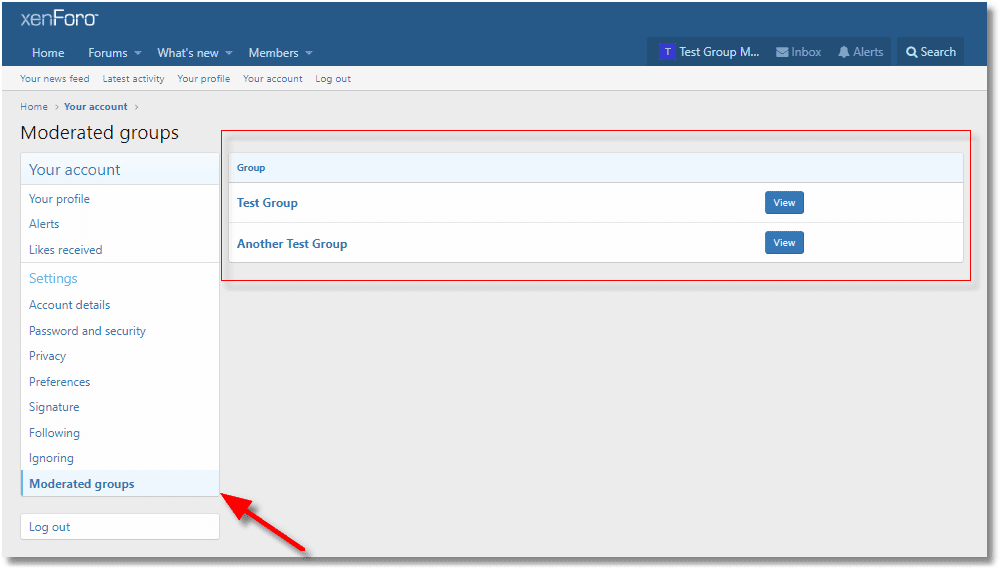Expand the What's new dropdown arrow
This screenshot has width=1001, height=571.
(x=229, y=53)
